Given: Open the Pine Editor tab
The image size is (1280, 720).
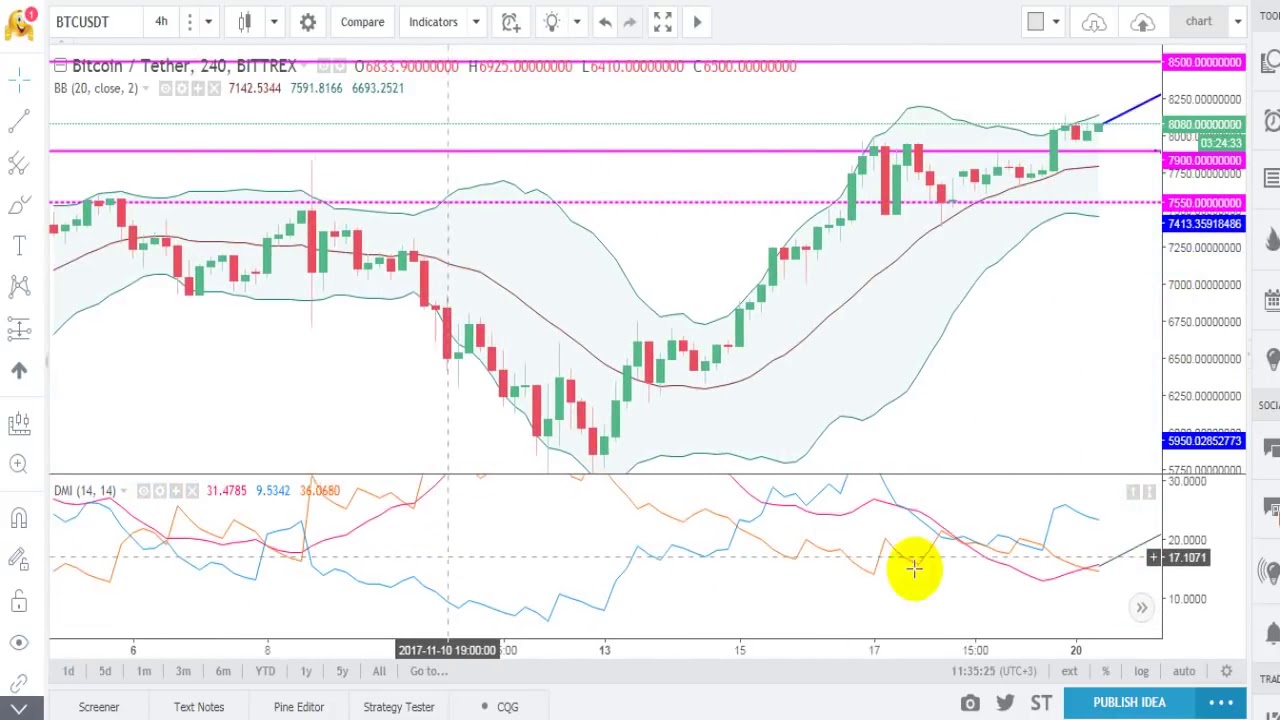Looking at the screenshot, I should point(299,707).
